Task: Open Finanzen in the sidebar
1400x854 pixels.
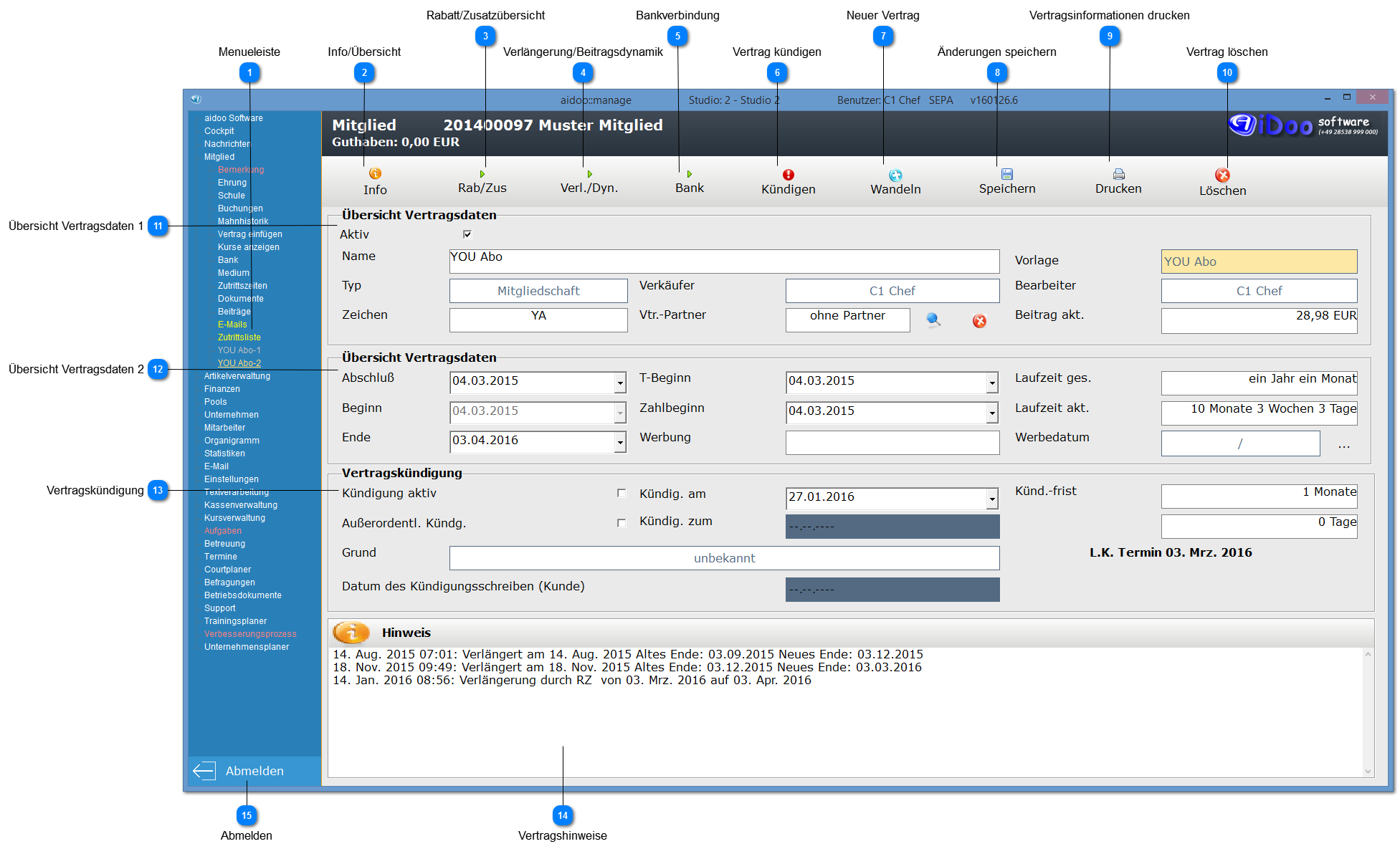Action: (222, 389)
